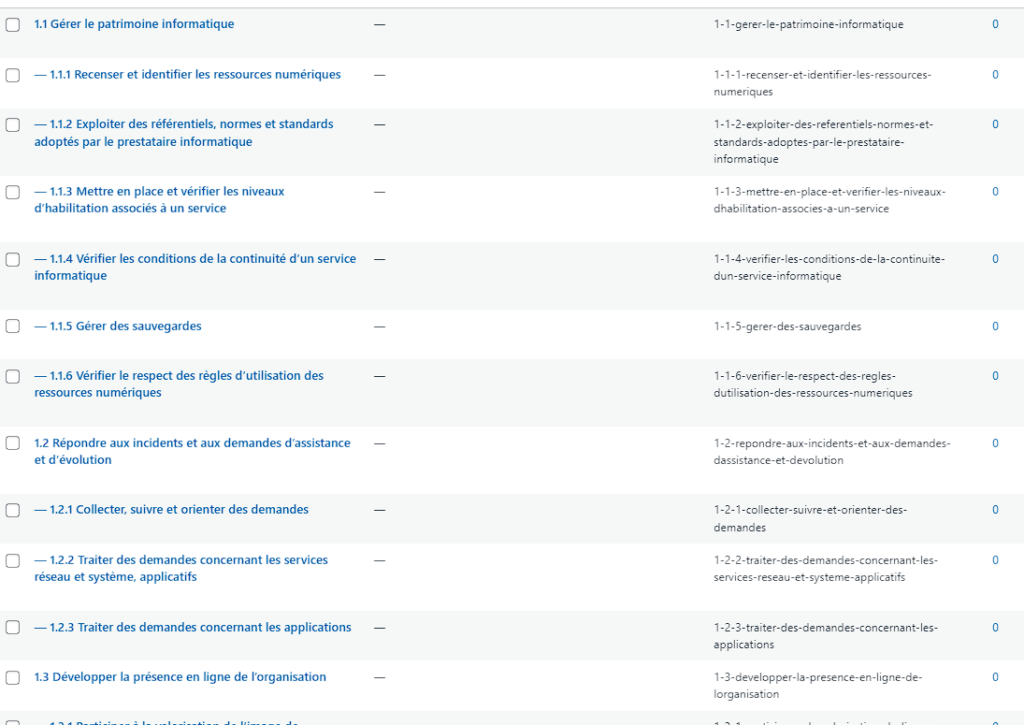Click the count number in the 1.1.5 row

click(995, 326)
